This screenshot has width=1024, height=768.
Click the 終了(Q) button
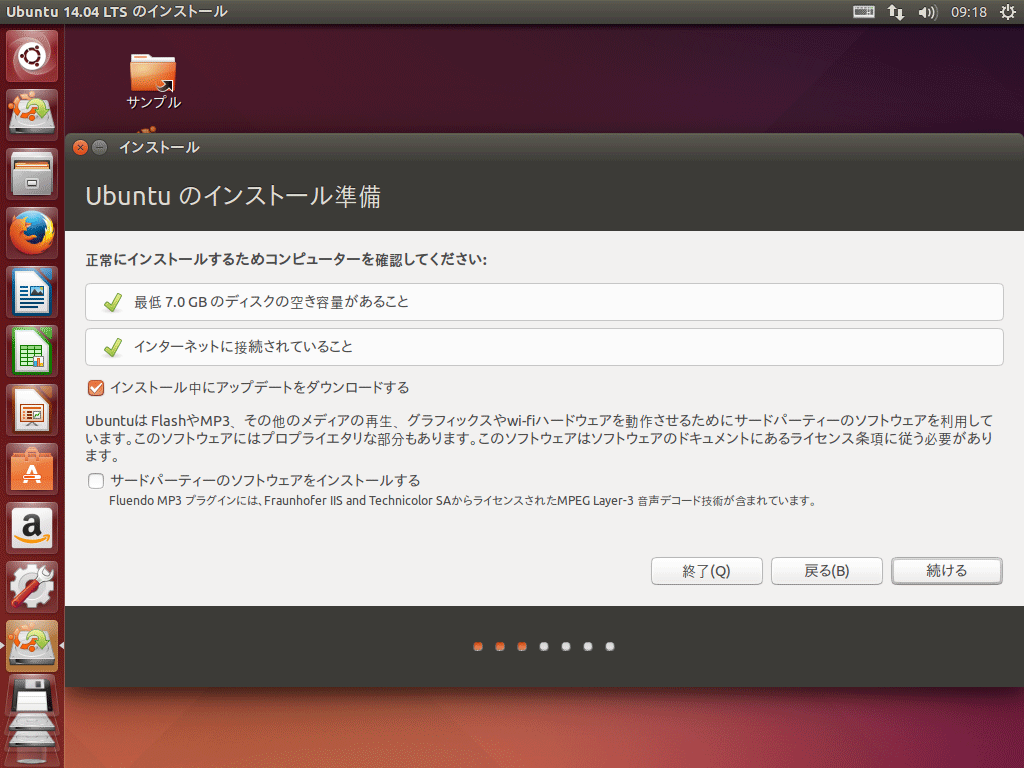tap(707, 571)
